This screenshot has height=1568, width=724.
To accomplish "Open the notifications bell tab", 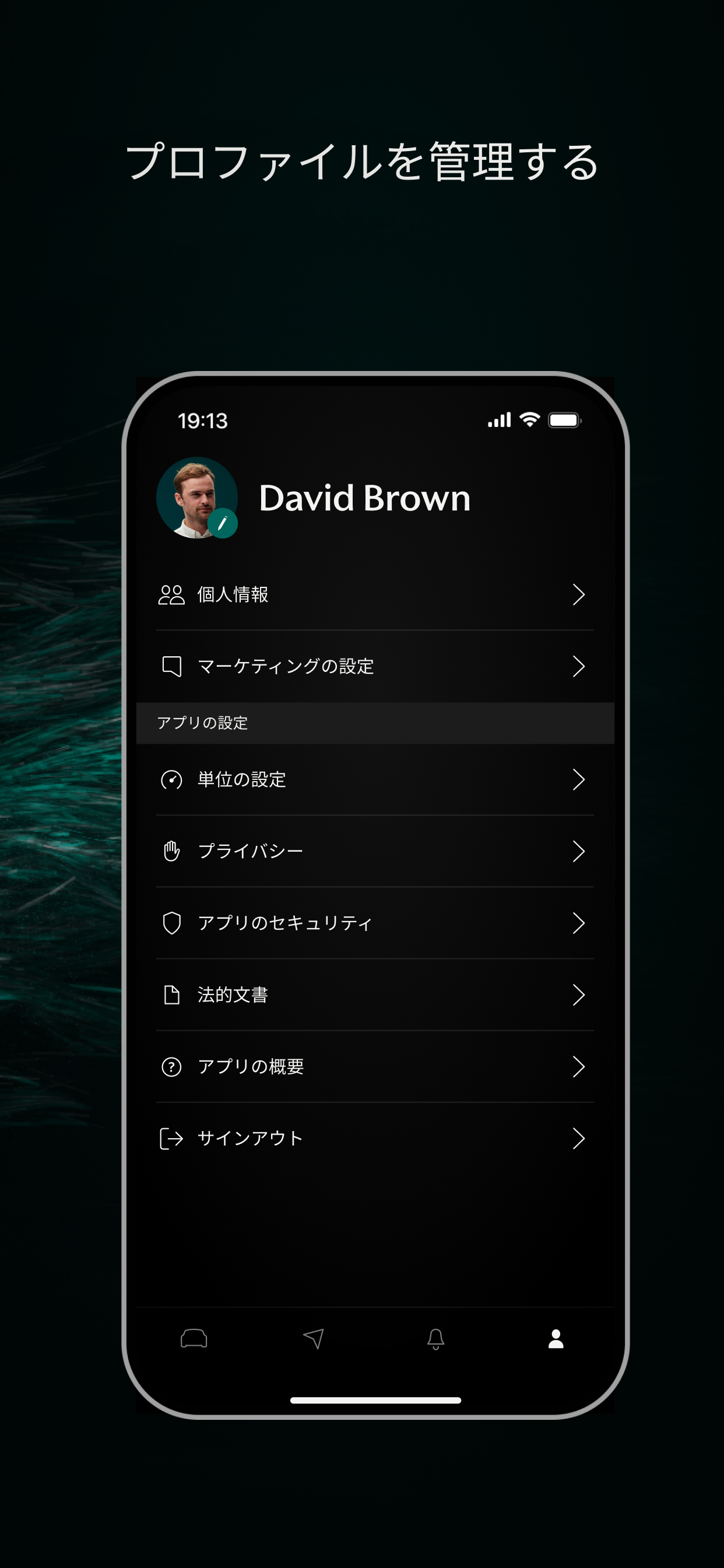I will pos(435,1339).
